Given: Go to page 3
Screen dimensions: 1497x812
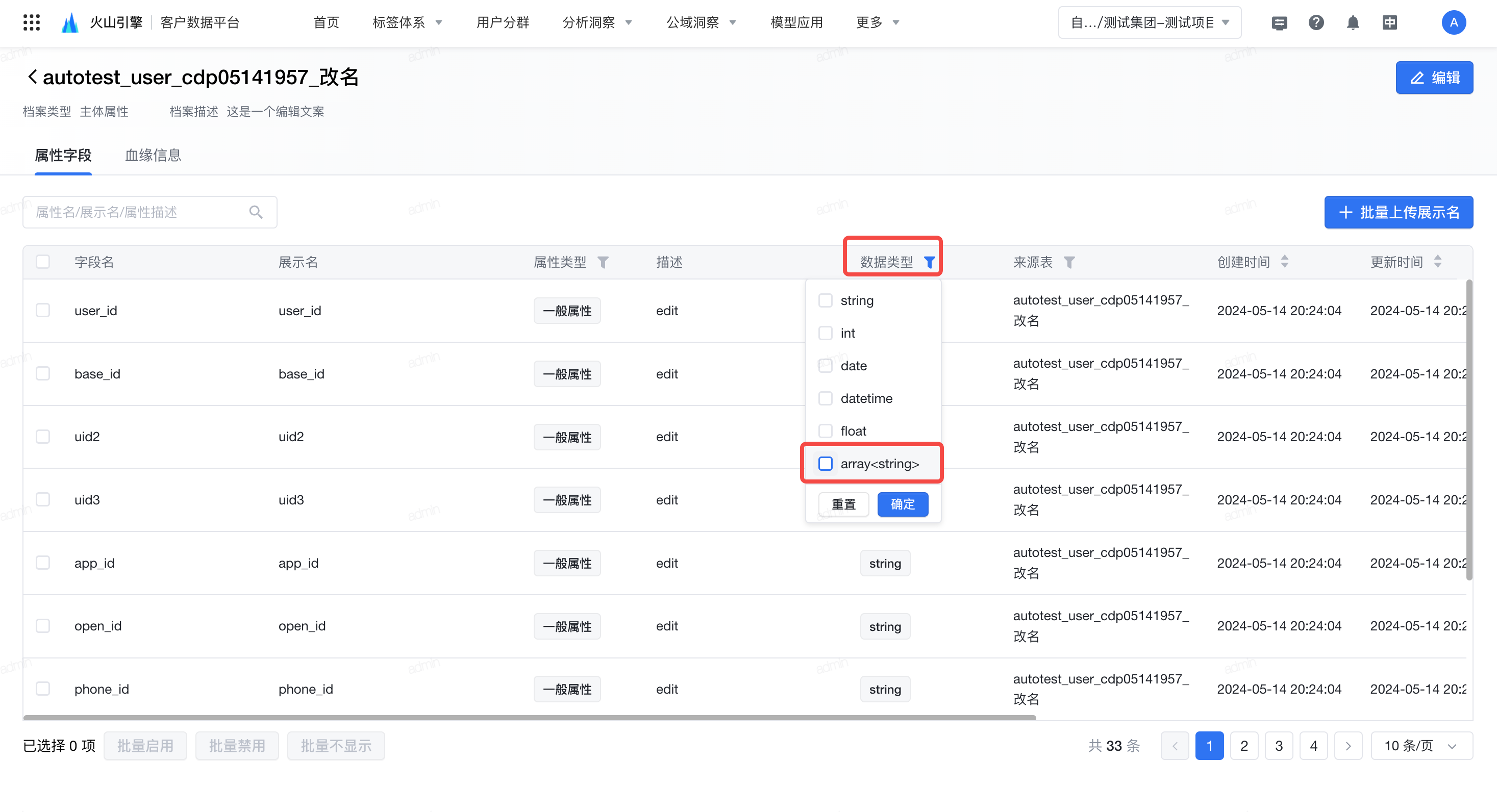Looking at the screenshot, I should 1279,745.
